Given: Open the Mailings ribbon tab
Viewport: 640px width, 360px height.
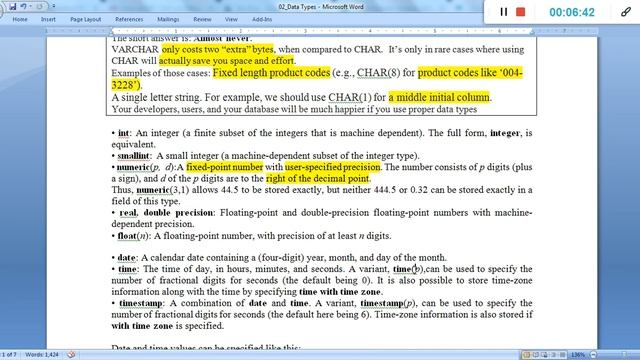Looking at the screenshot, I should 168,19.
